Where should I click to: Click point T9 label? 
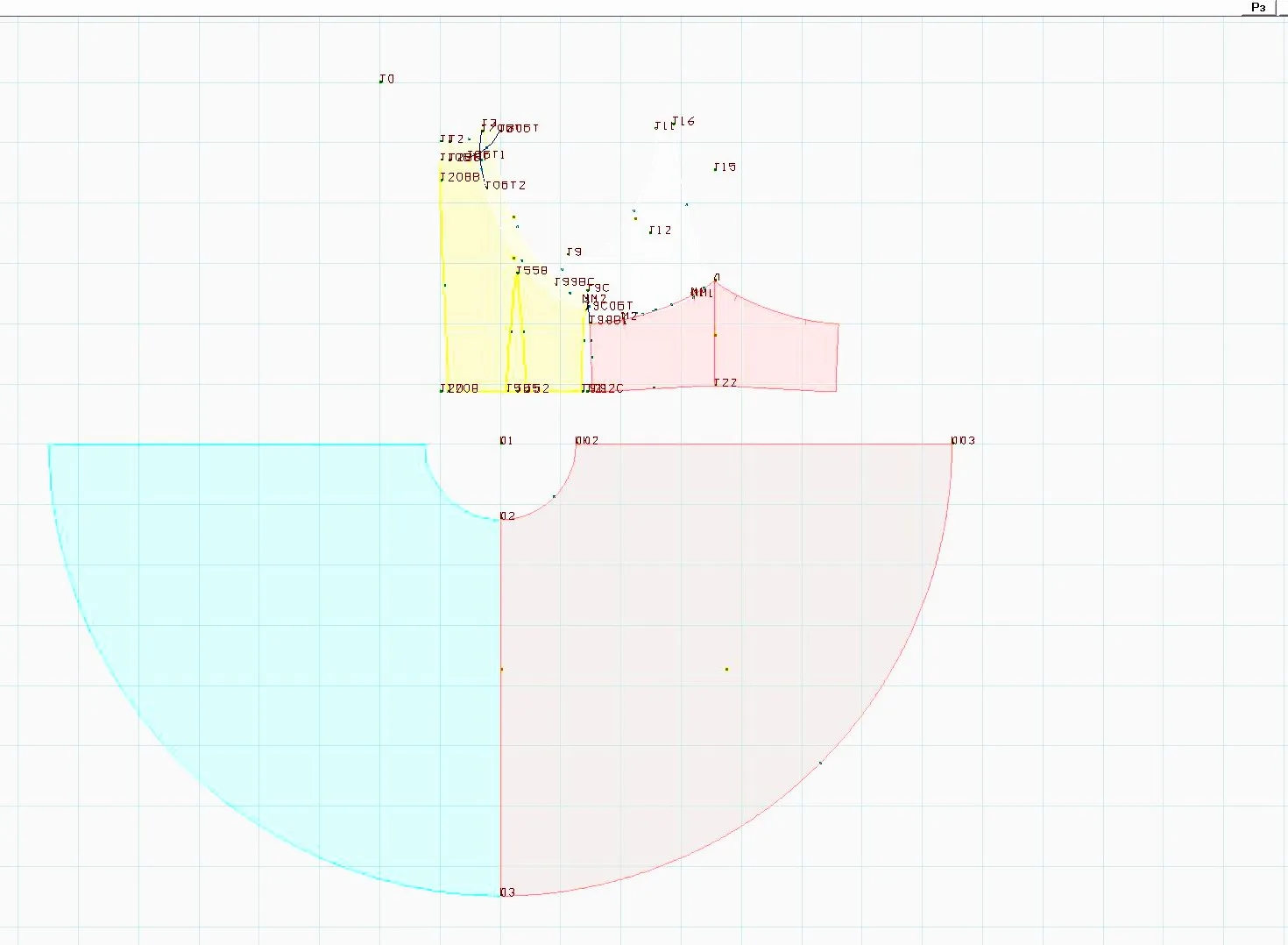(x=574, y=252)
